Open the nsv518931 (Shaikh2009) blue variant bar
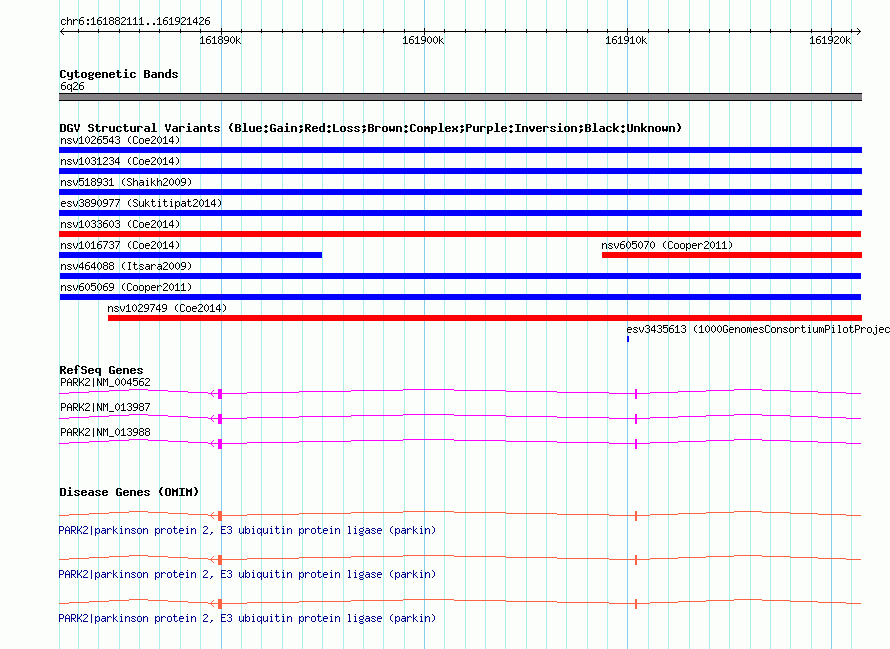This screenshot has width=890, height=649. click(460, 192)
